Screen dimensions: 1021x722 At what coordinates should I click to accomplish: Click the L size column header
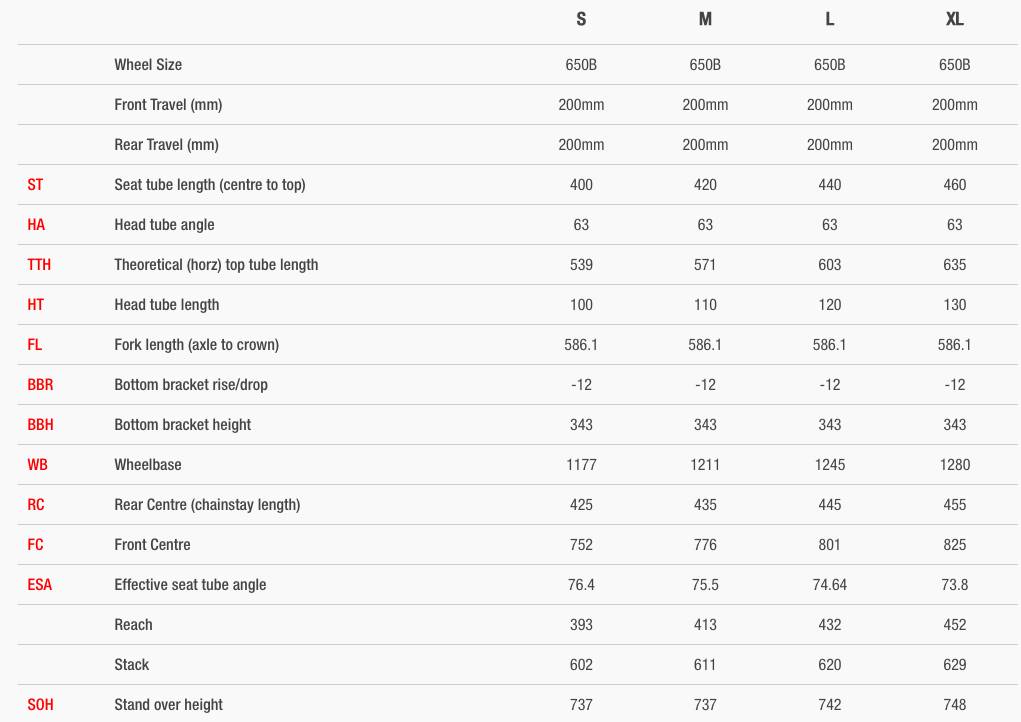[x=829, y=20]
